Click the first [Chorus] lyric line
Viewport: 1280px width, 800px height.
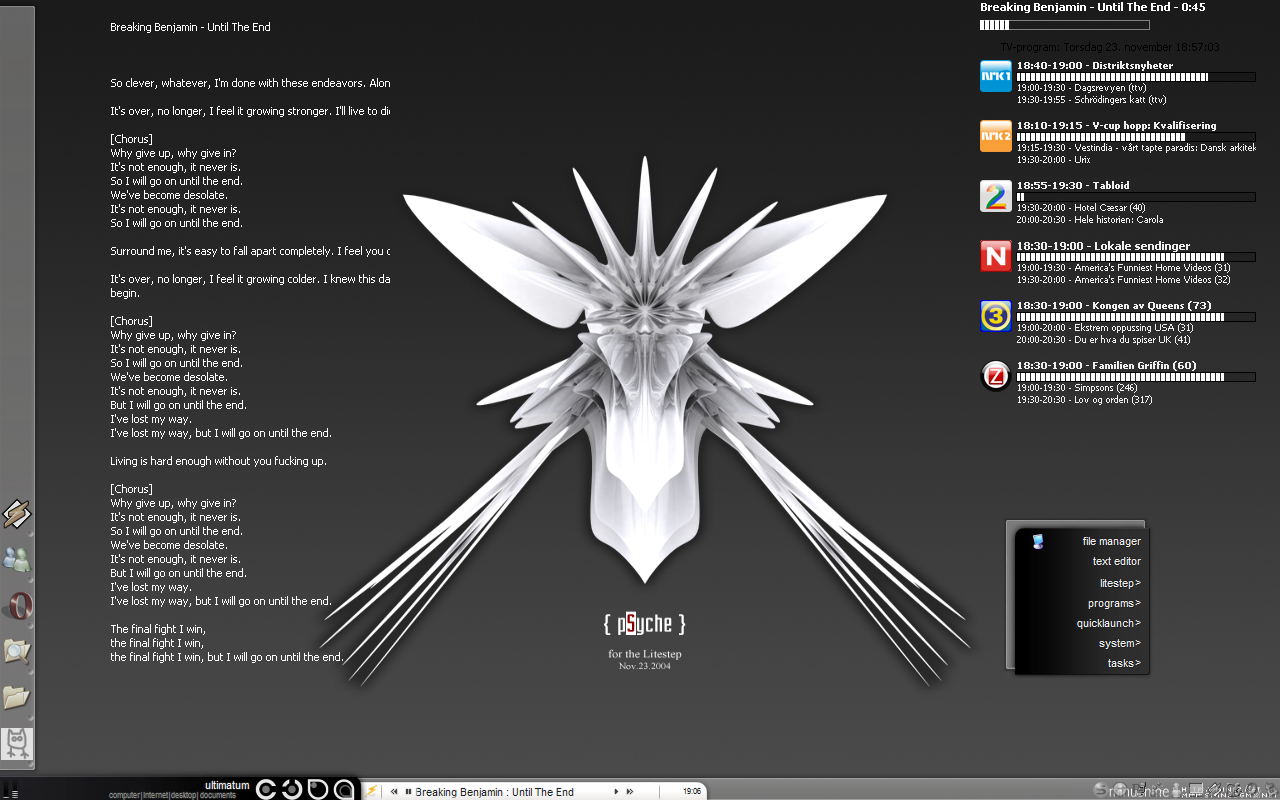pyautogui.click(x=131, y=139)
